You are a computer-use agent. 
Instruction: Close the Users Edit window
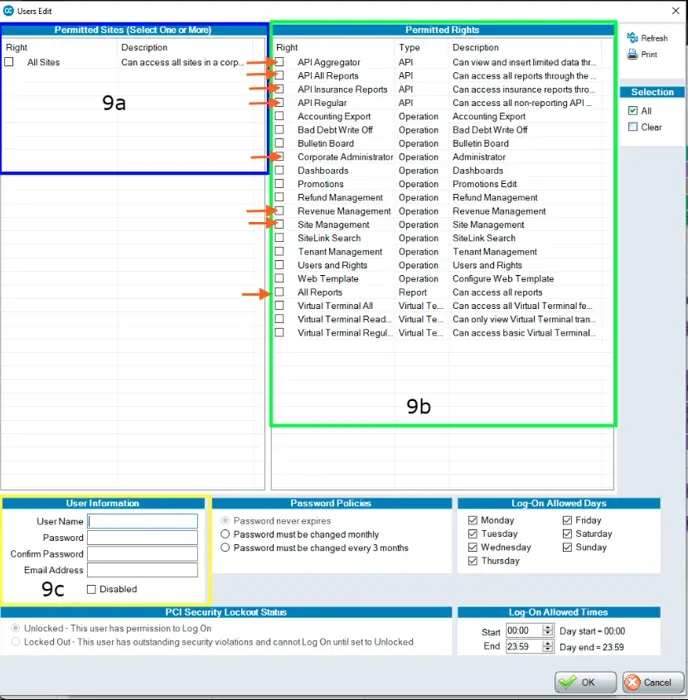[x=675, y=10]
